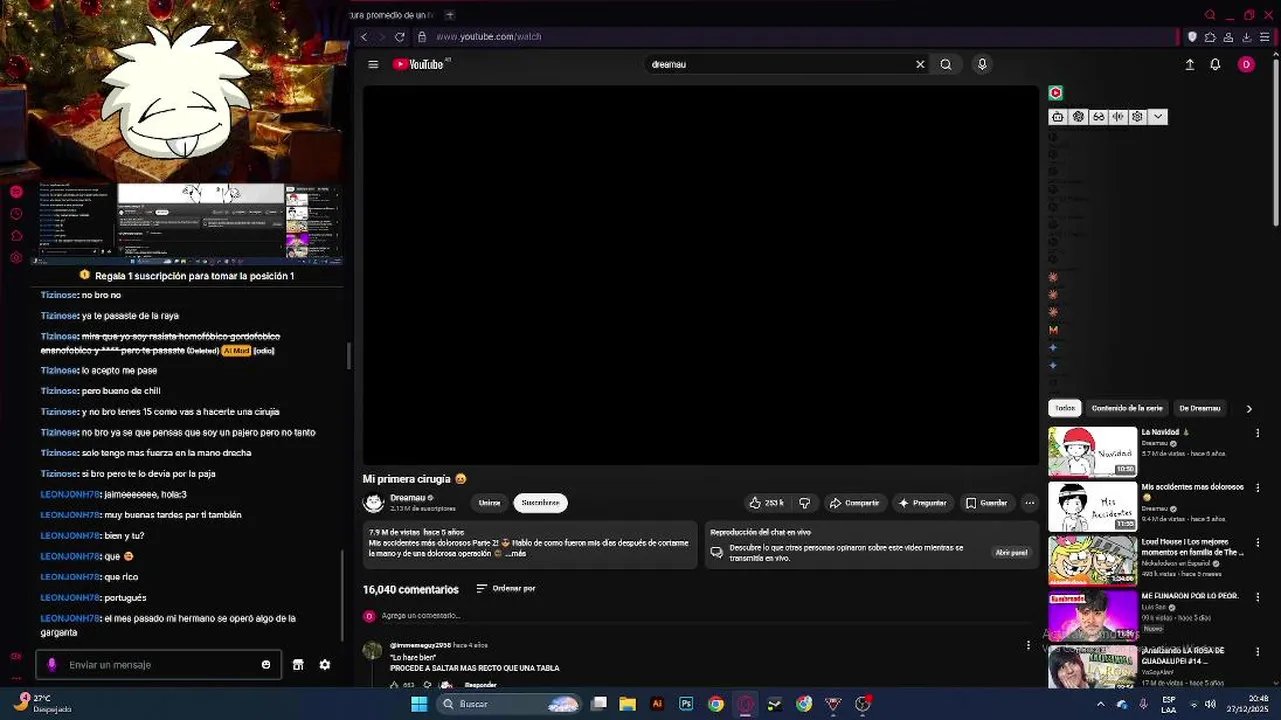Share the video via Compartir
The image size is (1281, 720).
point(855,503)
